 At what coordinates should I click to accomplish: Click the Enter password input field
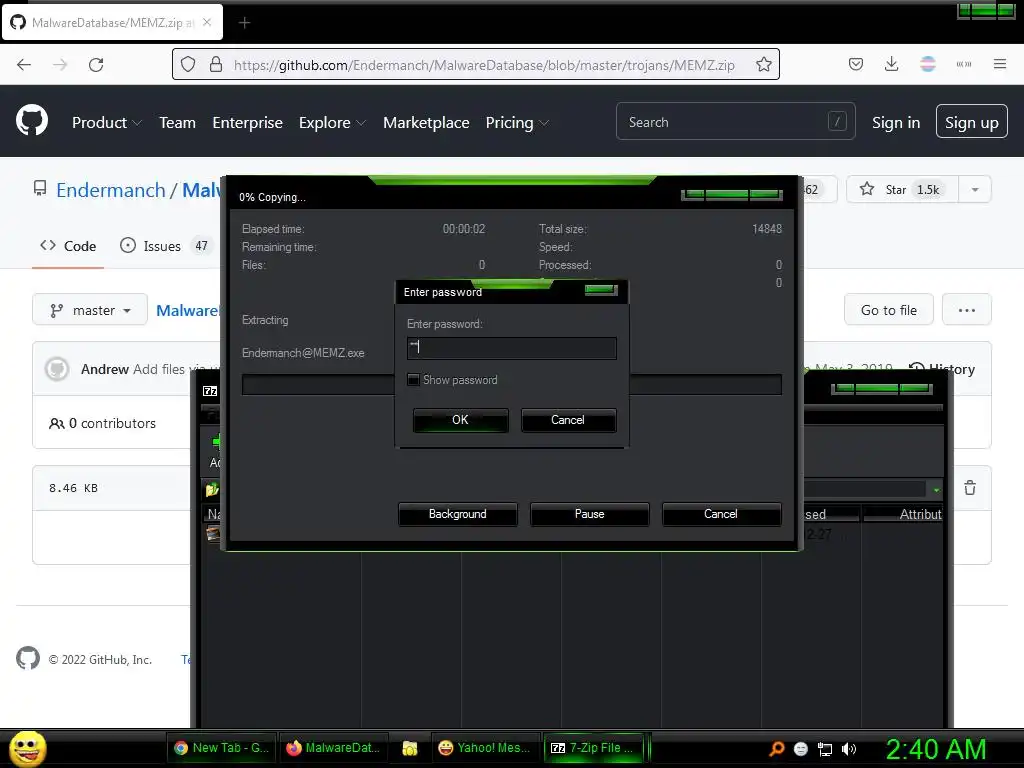[x=511, y=348]
